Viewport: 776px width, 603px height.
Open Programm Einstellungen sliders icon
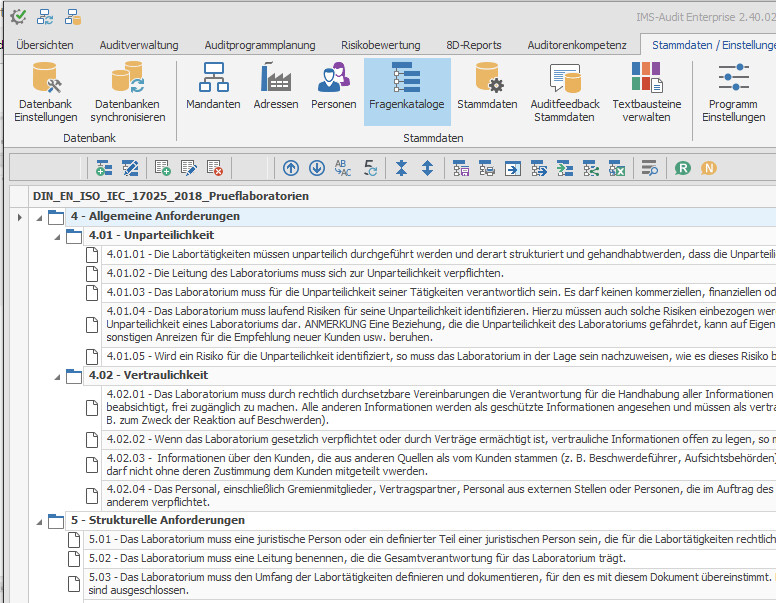coord(733,92)
